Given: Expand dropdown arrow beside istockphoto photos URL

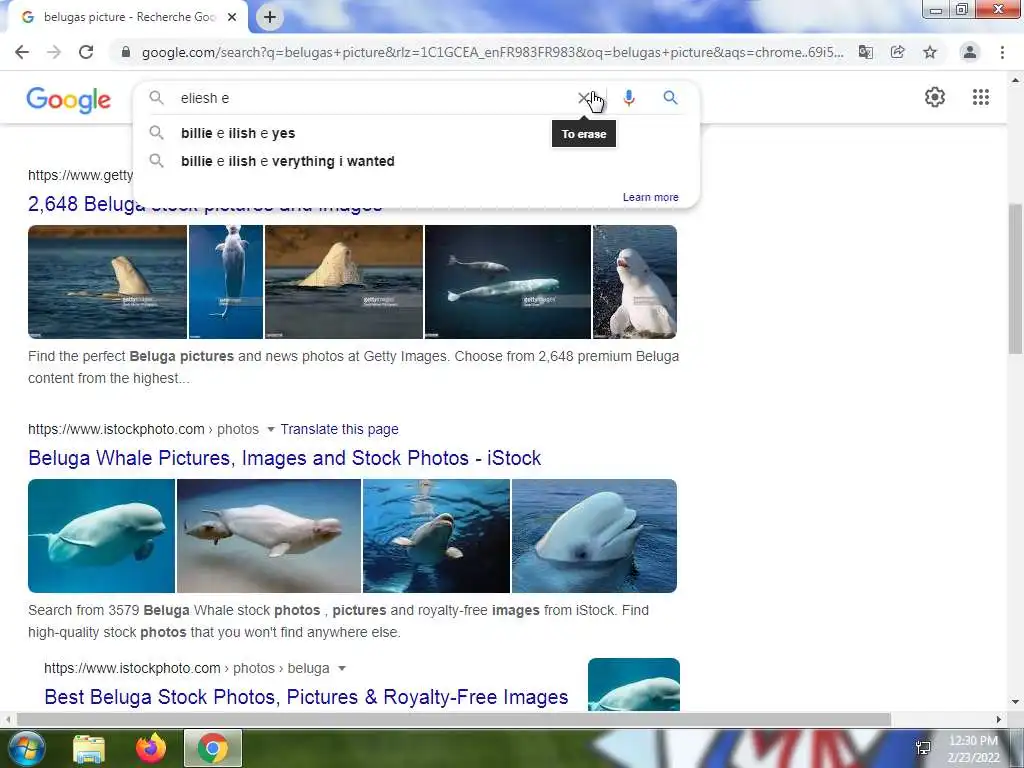Looking at the screenshot, I should (x=270, y=429).
